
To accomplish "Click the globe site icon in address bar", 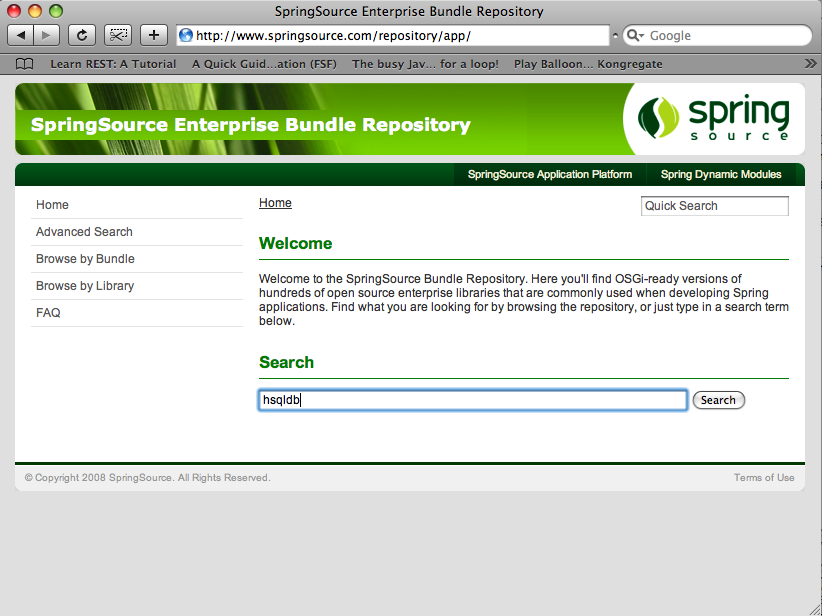I will point(186,36).
